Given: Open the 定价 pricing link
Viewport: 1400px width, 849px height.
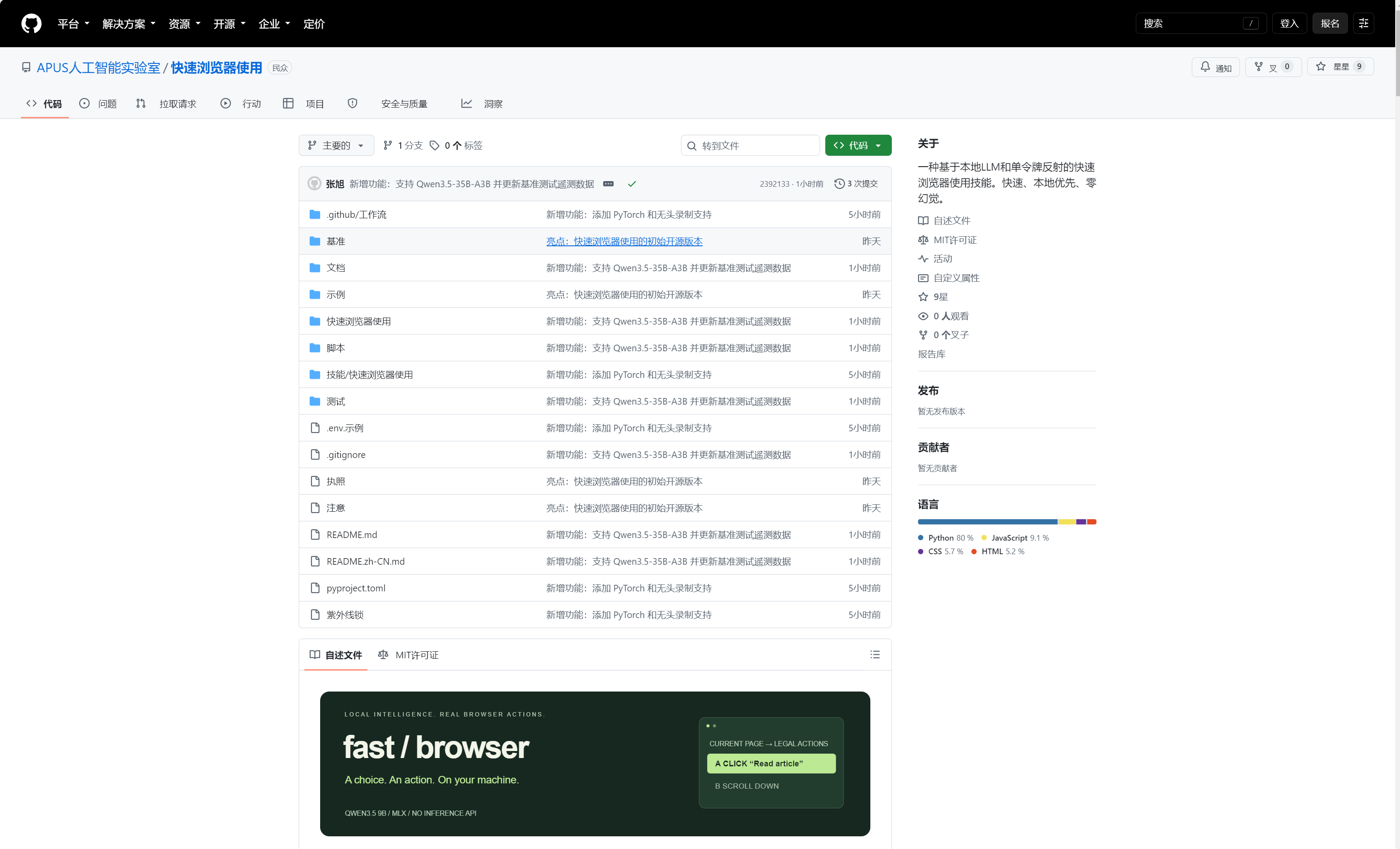Looking at the screenshot, I should [x=314, y=24].
